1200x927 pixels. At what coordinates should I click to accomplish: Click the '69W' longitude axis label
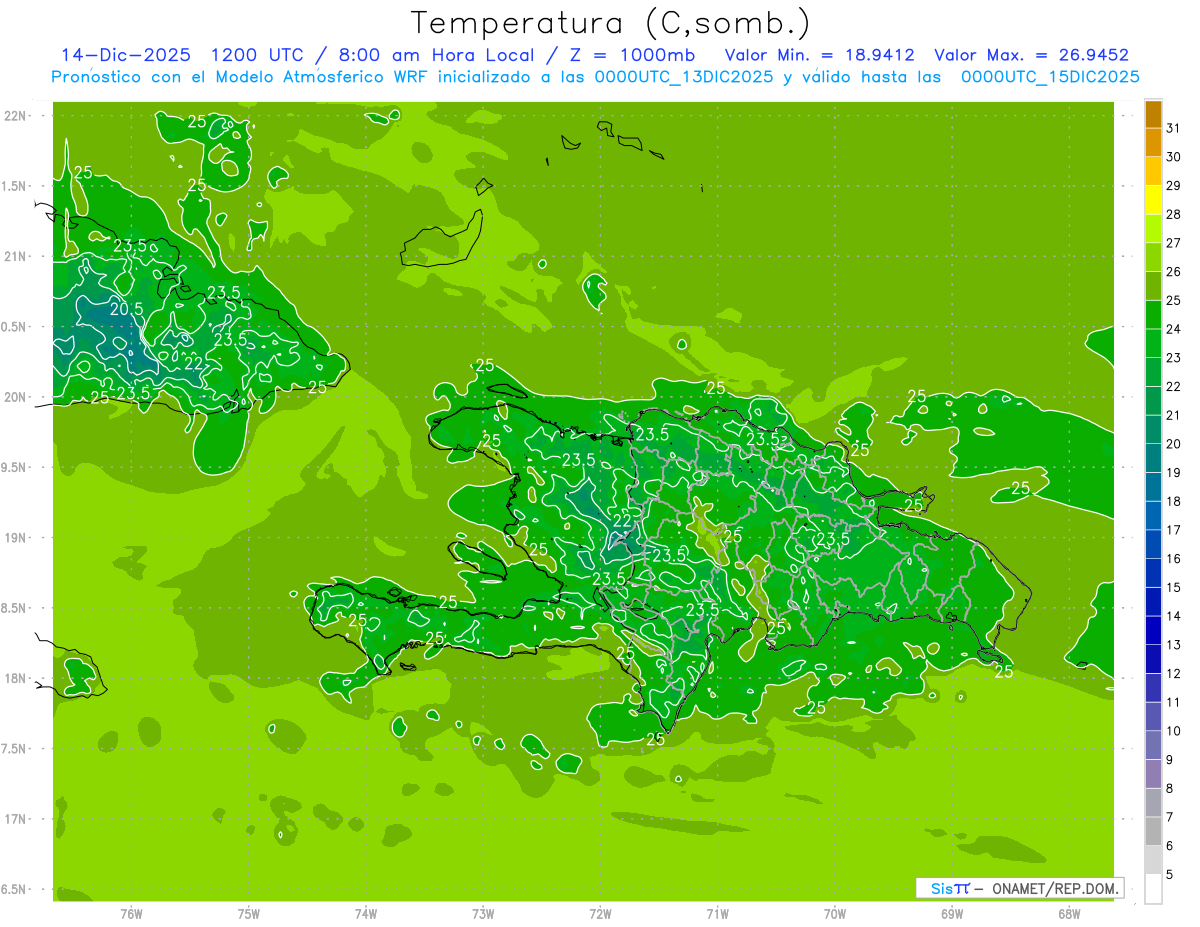(x=952, y=914)
